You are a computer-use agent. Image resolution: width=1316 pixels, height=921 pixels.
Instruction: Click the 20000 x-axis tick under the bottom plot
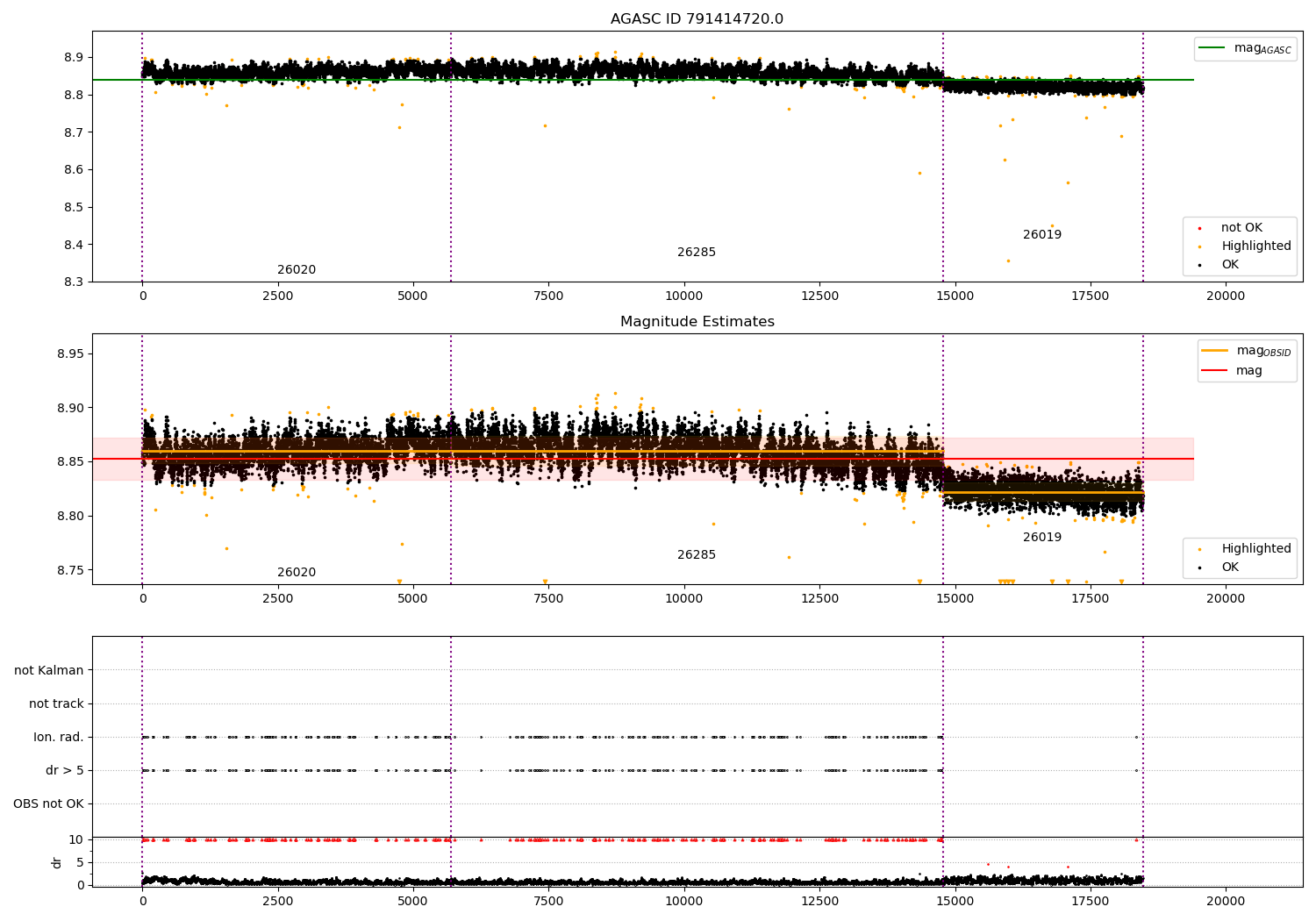coord(1226,902)
